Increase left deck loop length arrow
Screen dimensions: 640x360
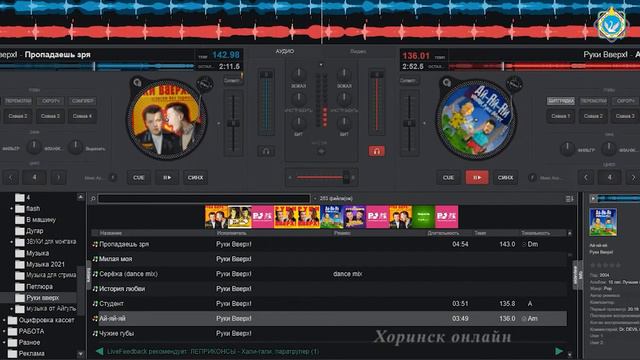pos(58,178)
